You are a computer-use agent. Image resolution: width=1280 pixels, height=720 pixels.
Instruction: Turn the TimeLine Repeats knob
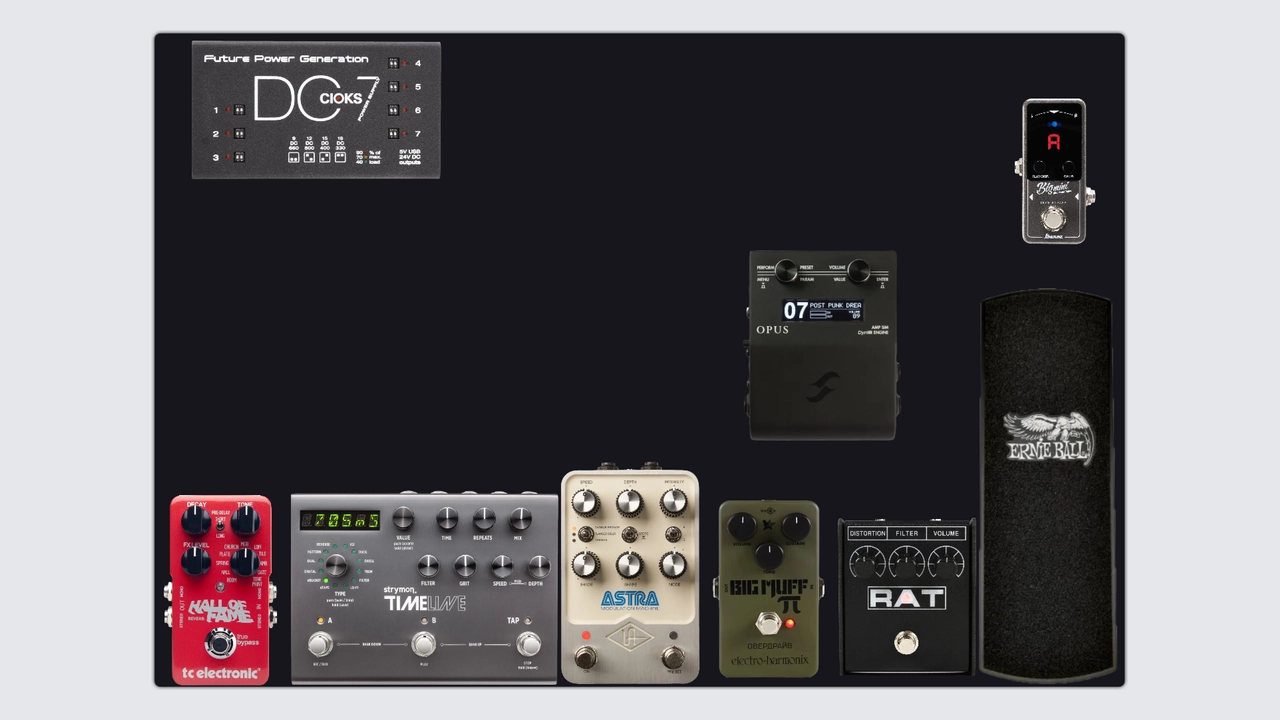(483, 518)
